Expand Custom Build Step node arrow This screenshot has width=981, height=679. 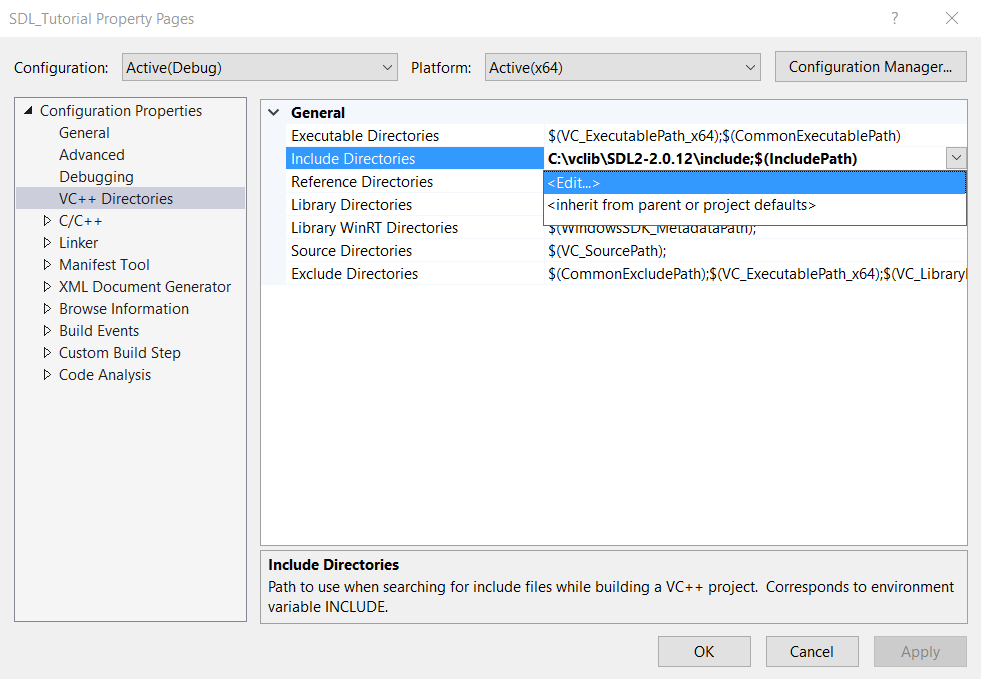coord(47,353)
